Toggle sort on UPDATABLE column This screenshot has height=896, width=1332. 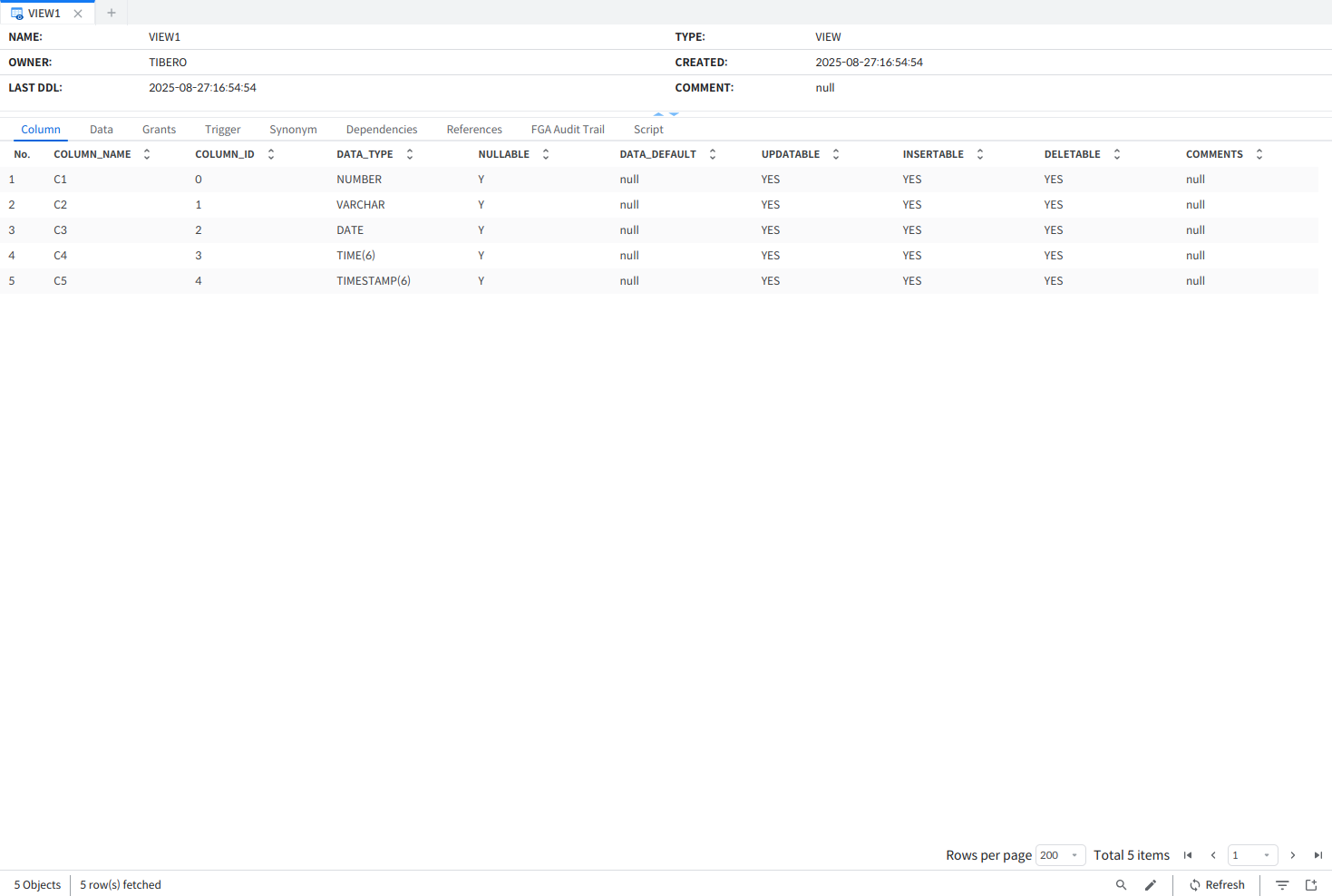[x=836, y=154]
